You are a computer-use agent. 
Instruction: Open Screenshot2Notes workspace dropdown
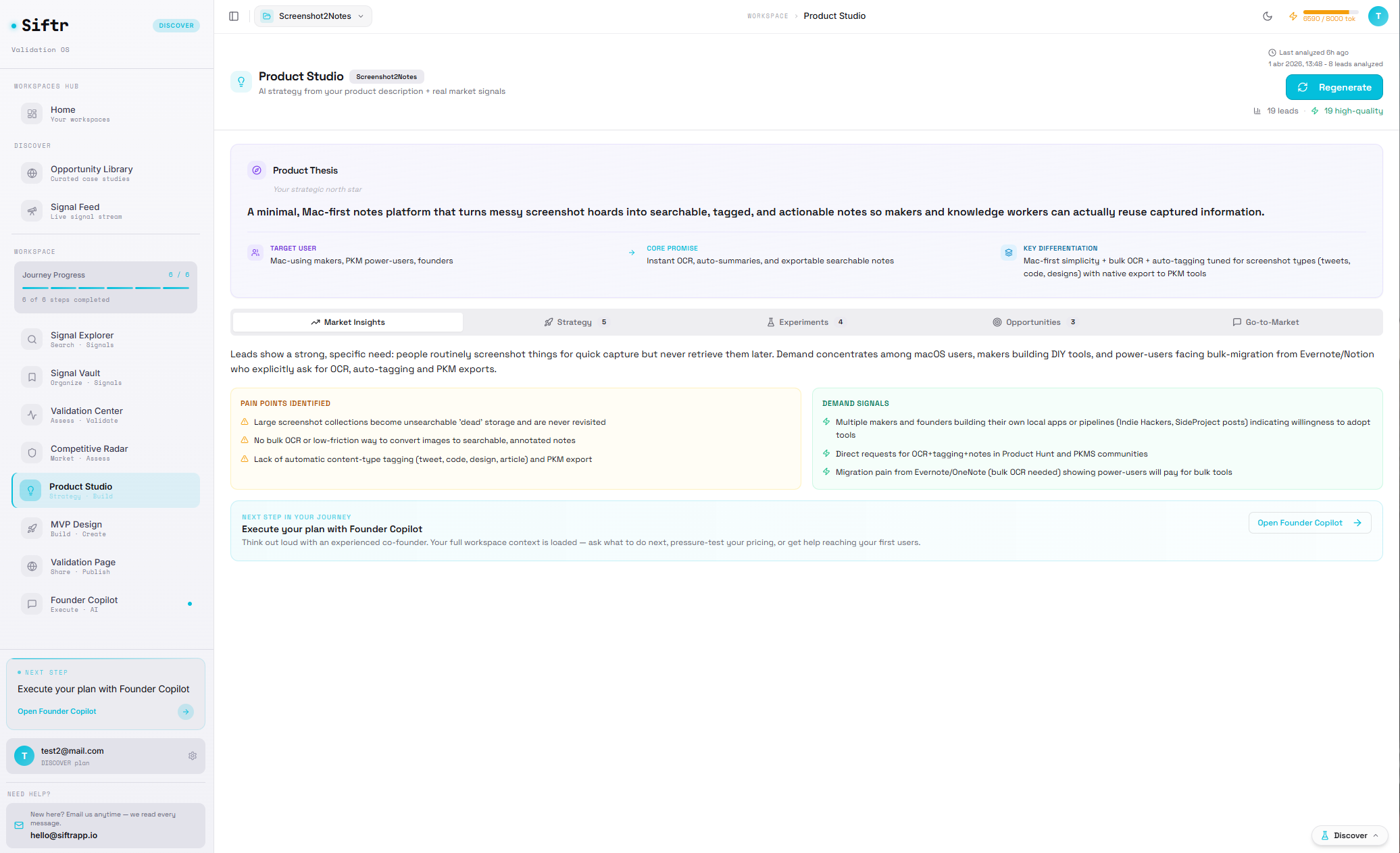(314, 16)
